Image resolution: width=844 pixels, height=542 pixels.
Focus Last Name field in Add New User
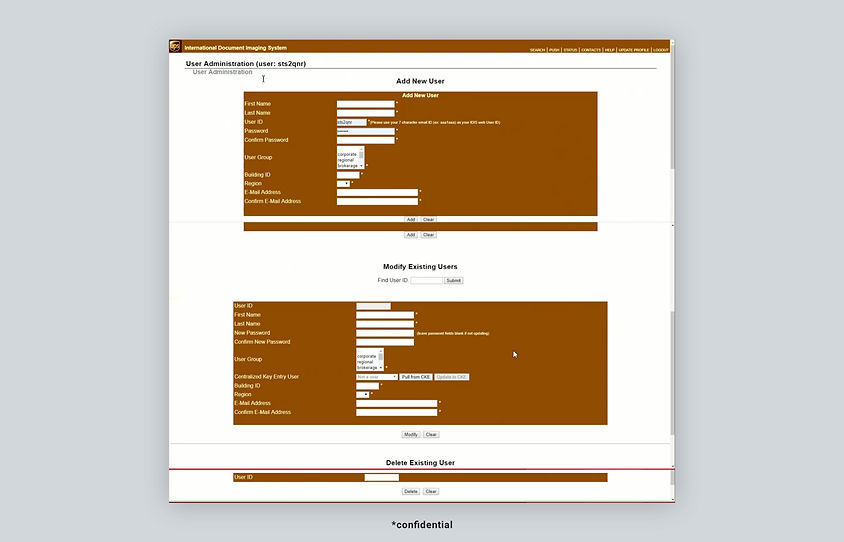365,113
